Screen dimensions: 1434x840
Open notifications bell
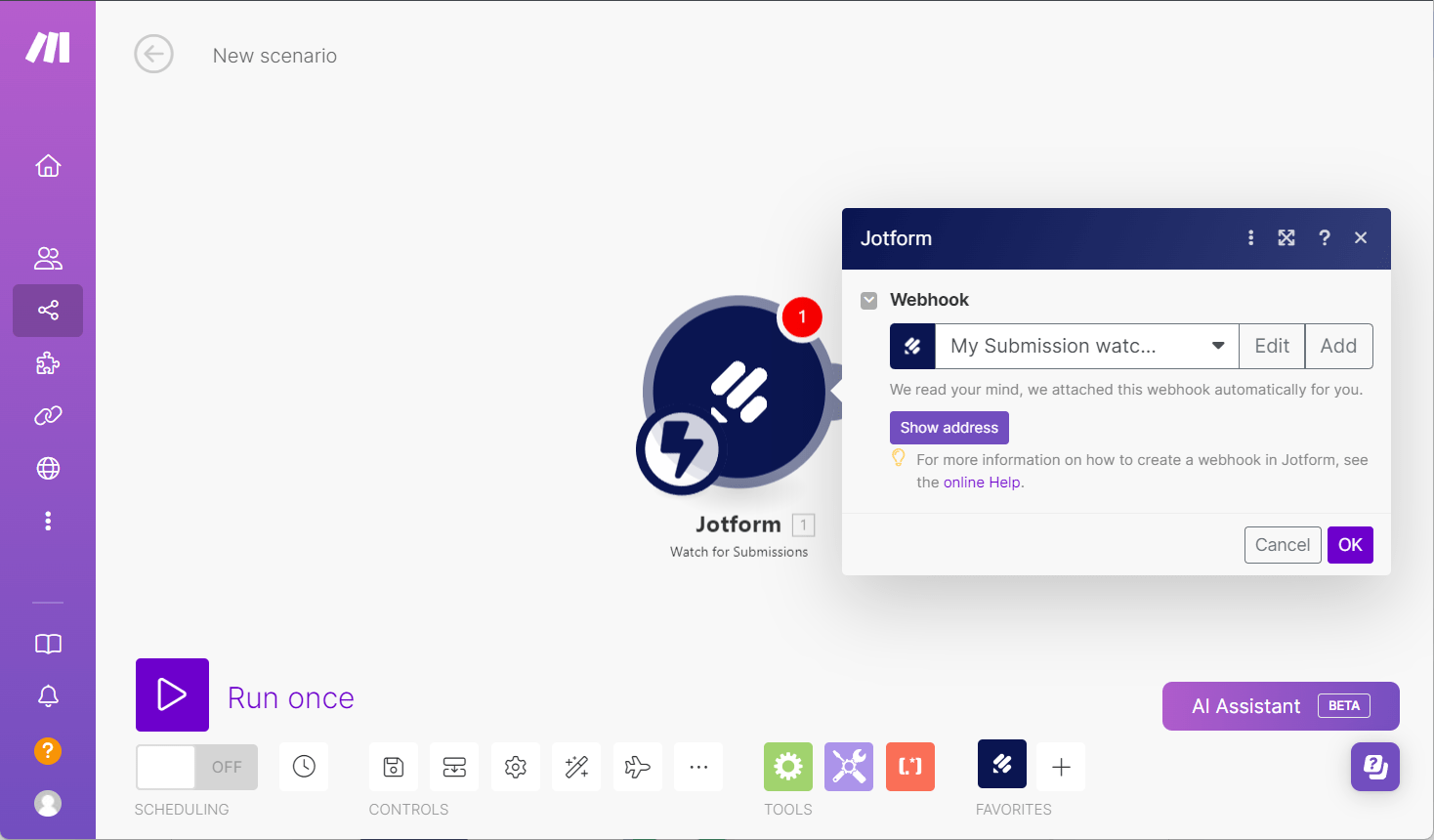coord(48,695)
